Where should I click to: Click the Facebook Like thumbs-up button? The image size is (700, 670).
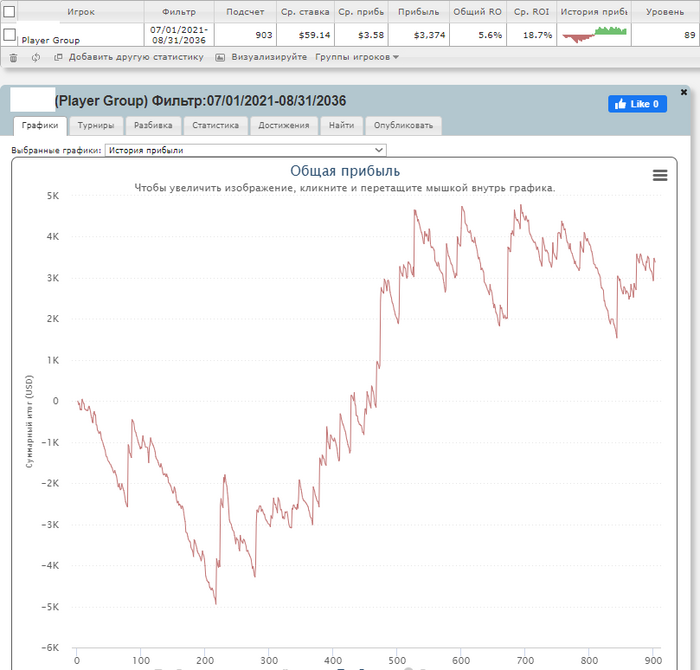(637, 104)
